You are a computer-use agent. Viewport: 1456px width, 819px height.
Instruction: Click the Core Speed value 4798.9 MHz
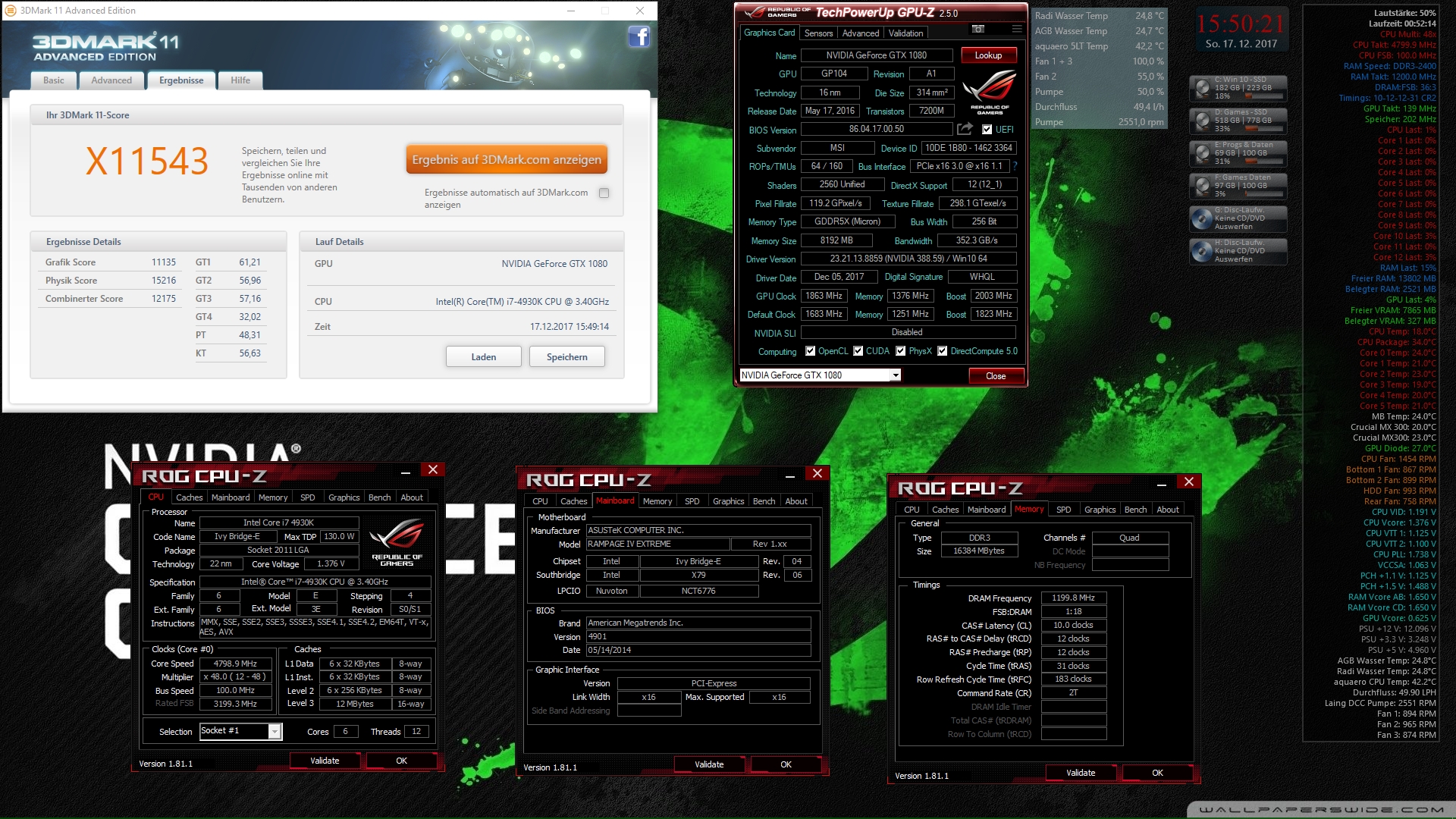pos(235,664)
